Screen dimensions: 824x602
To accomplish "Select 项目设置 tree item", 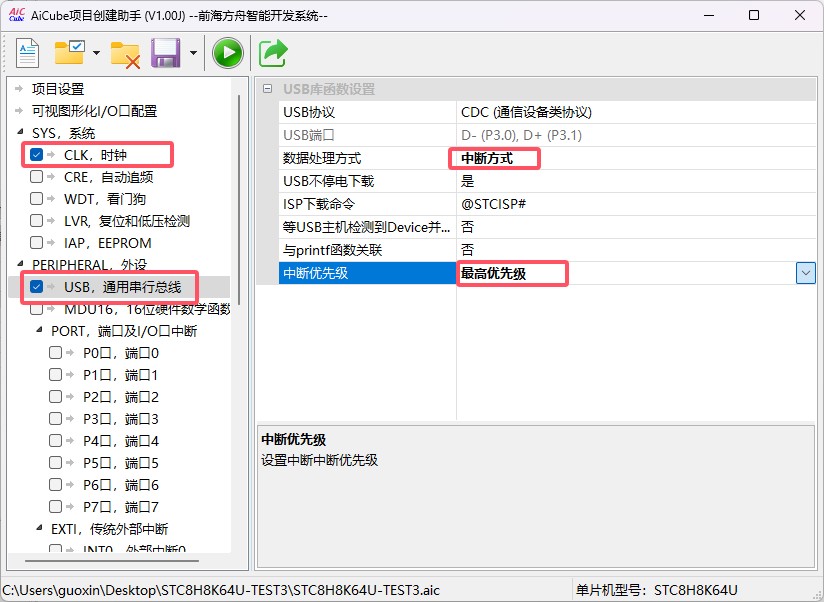I will pyautogui.click(x=58, y=89).
